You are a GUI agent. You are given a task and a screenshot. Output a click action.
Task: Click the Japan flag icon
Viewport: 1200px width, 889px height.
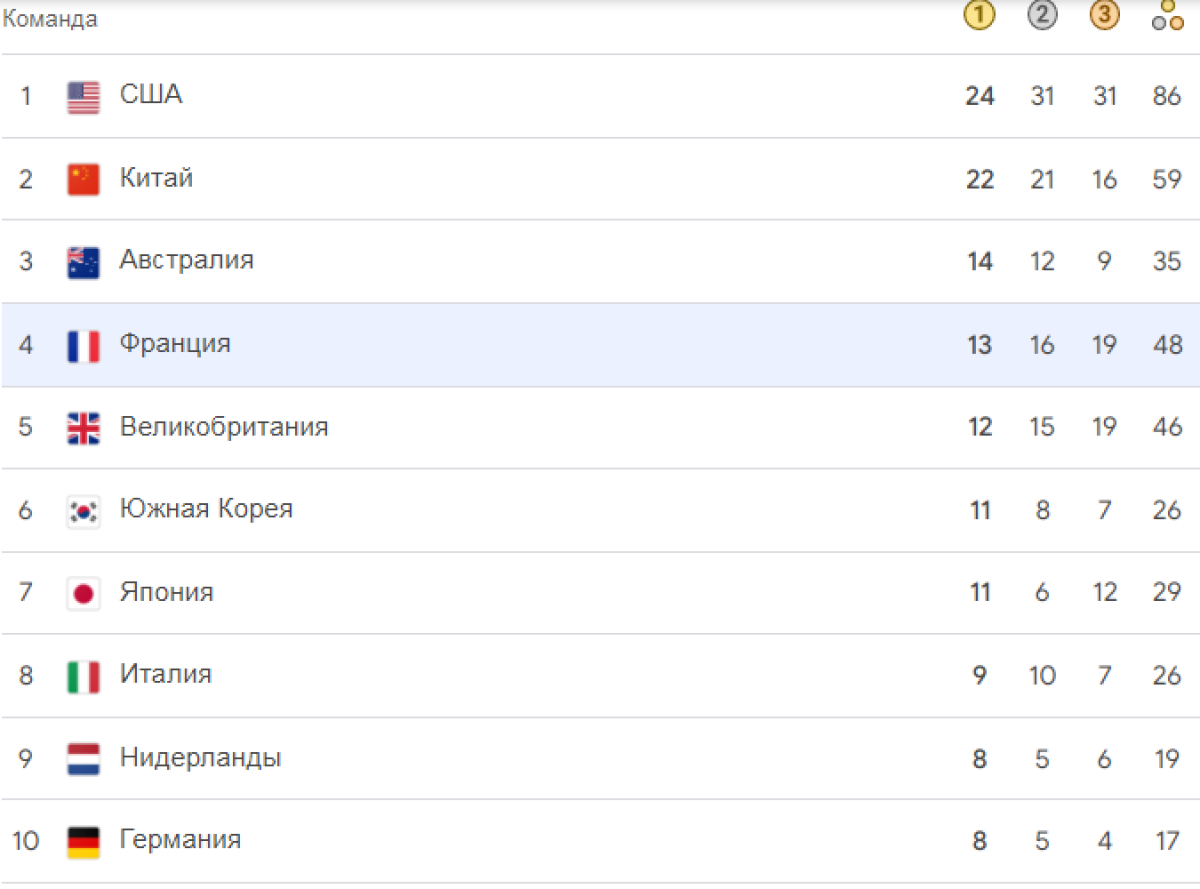coord(84,594)
